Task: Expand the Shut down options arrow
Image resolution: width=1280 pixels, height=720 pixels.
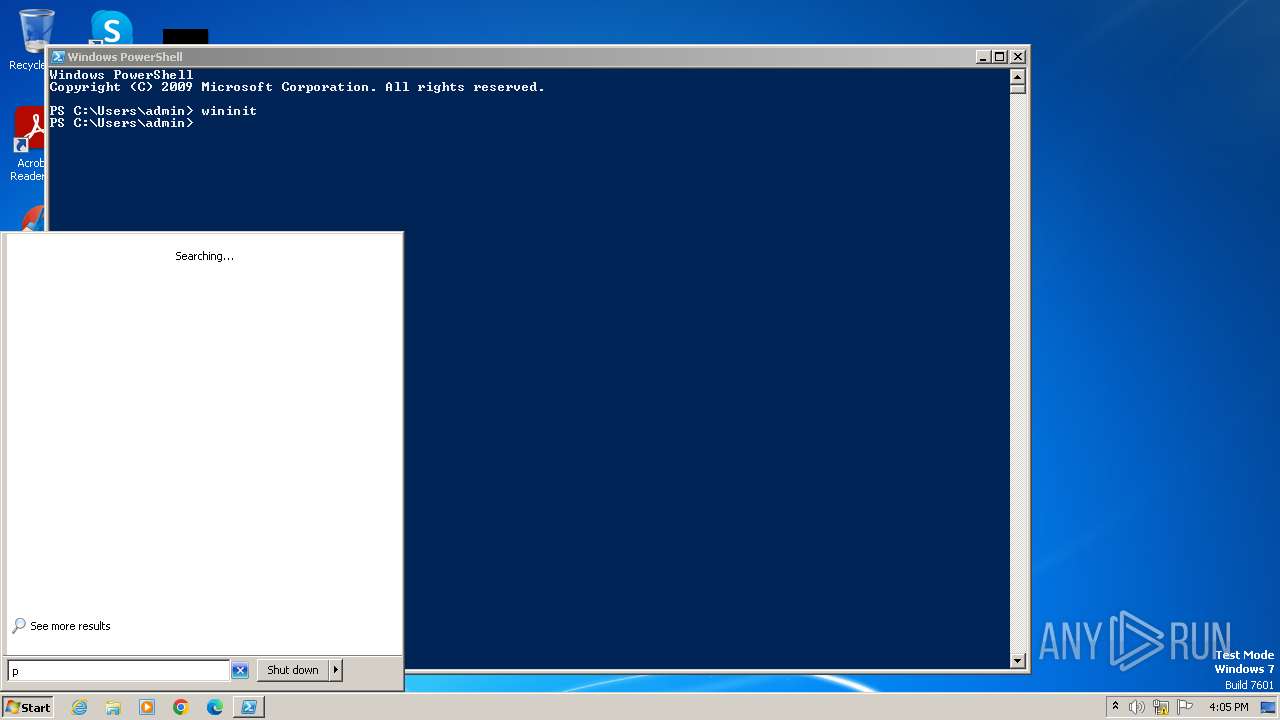Action: click(x=336, y=670)
